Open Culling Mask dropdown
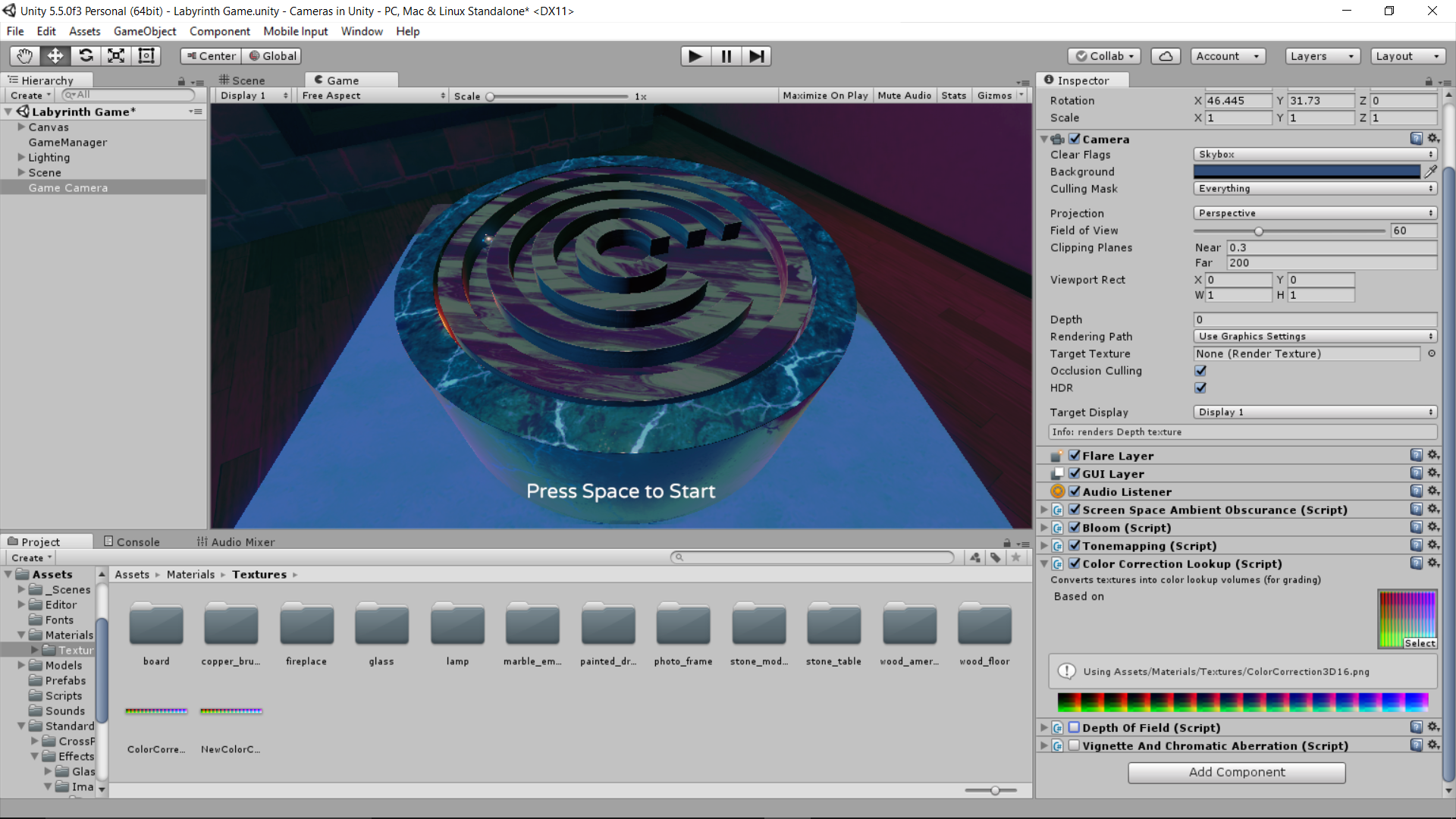The width and height of the screenshot is (1456, 819). 1316,188
